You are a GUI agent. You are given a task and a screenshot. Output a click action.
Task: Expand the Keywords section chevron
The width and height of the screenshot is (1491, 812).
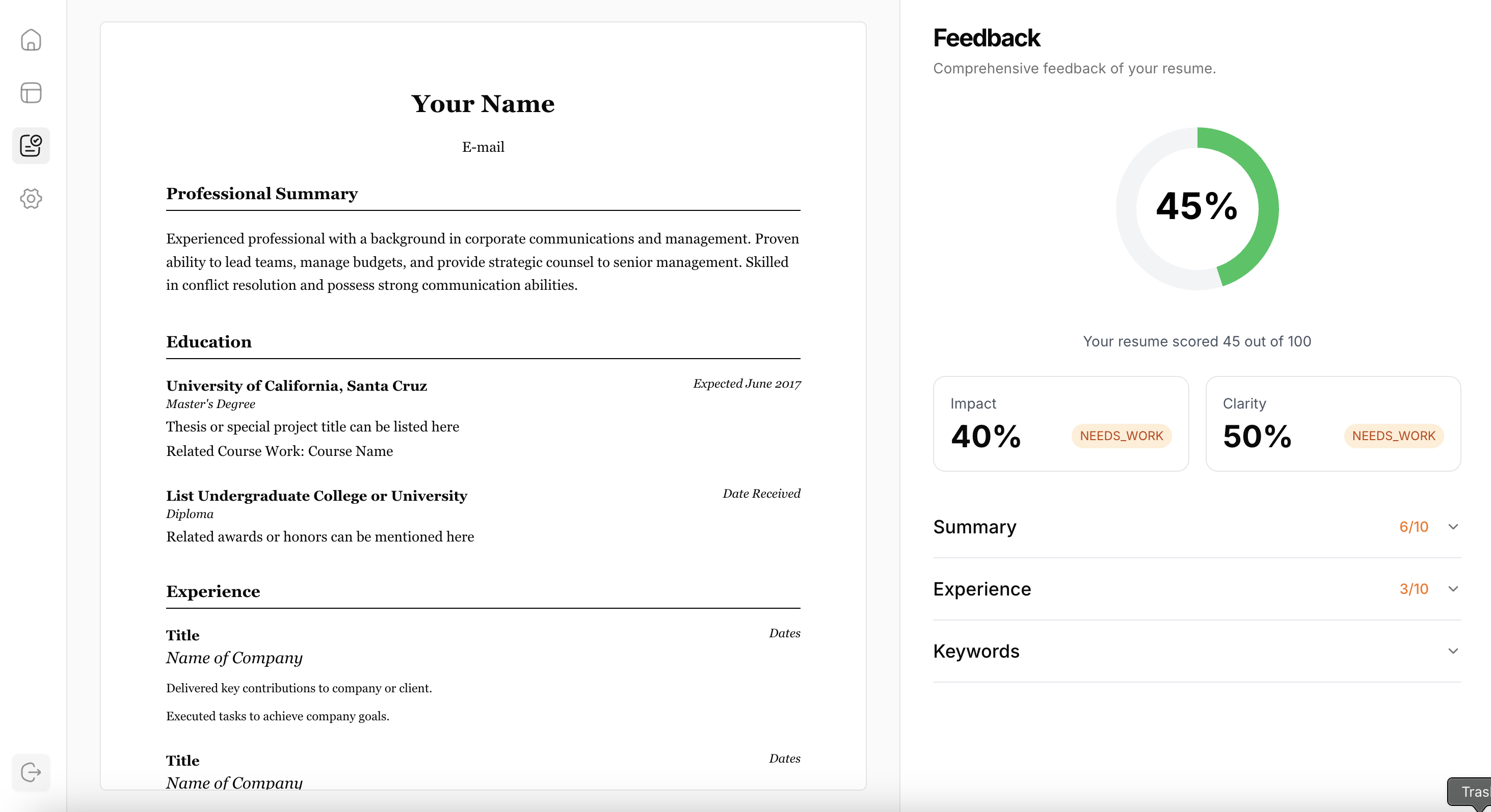[1453, 651]
